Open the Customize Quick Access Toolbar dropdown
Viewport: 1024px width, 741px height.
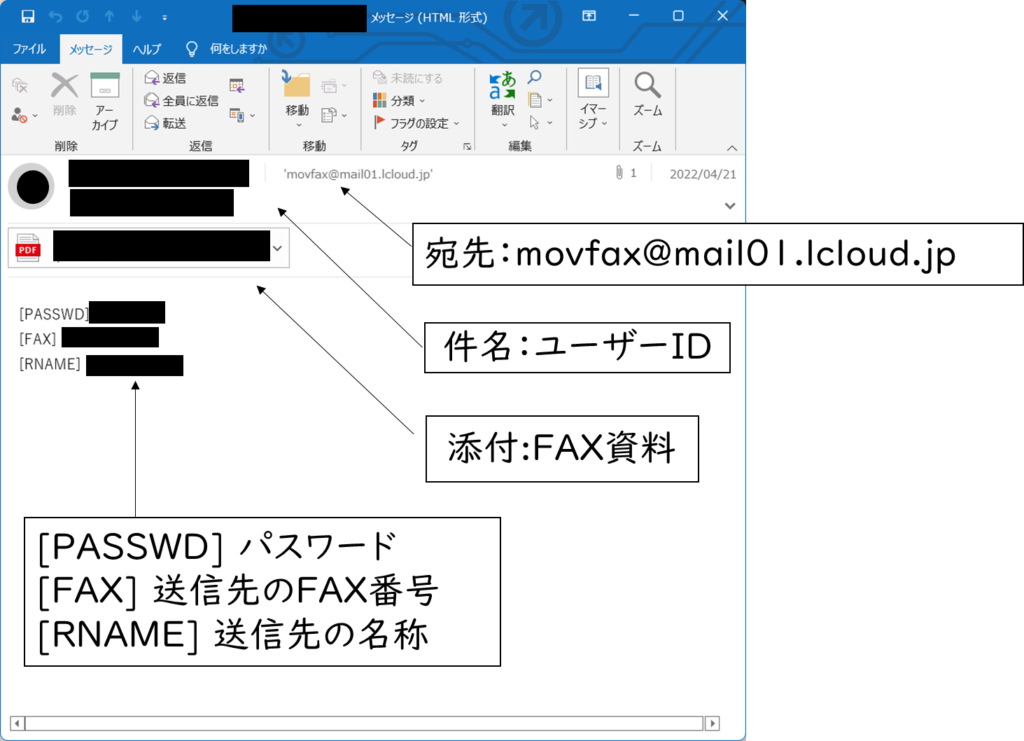165,18
